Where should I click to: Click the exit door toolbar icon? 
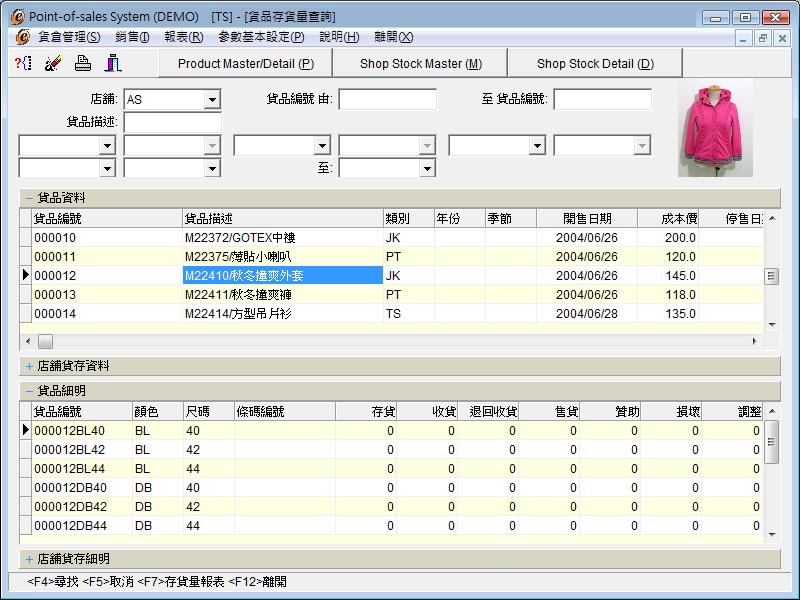point(113,63)
